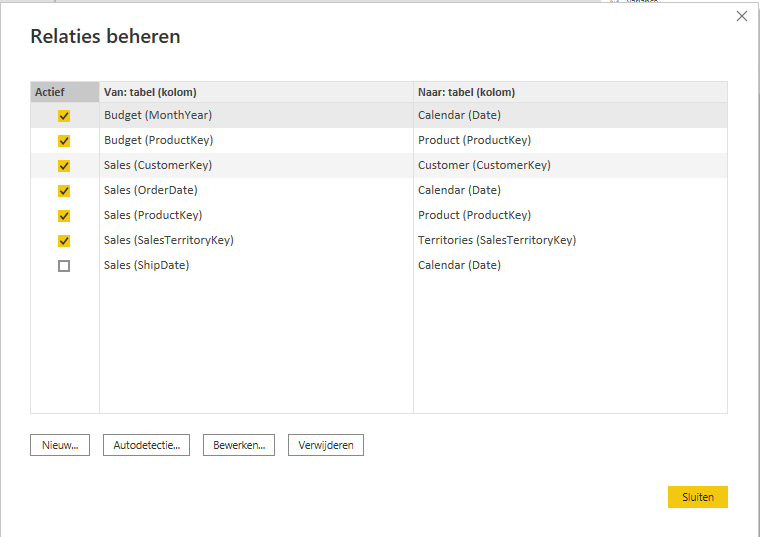Enable the Sales (ShipDate) relationship checkbox
This screenshot has height=537, width=760.
pyautogui.click(x=64, y=266)
